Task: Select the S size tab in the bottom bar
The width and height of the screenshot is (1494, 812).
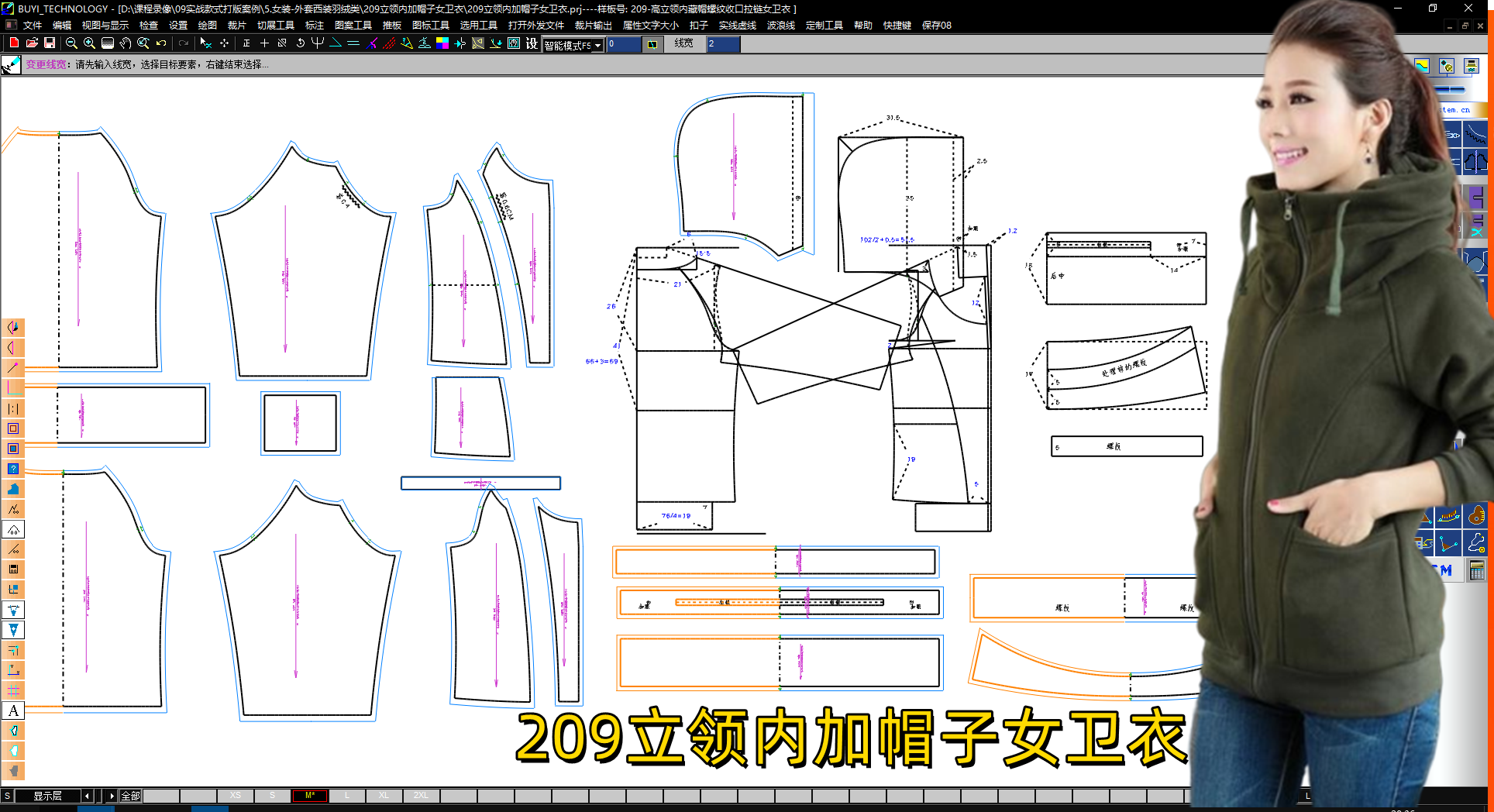Action: (272, 796)
